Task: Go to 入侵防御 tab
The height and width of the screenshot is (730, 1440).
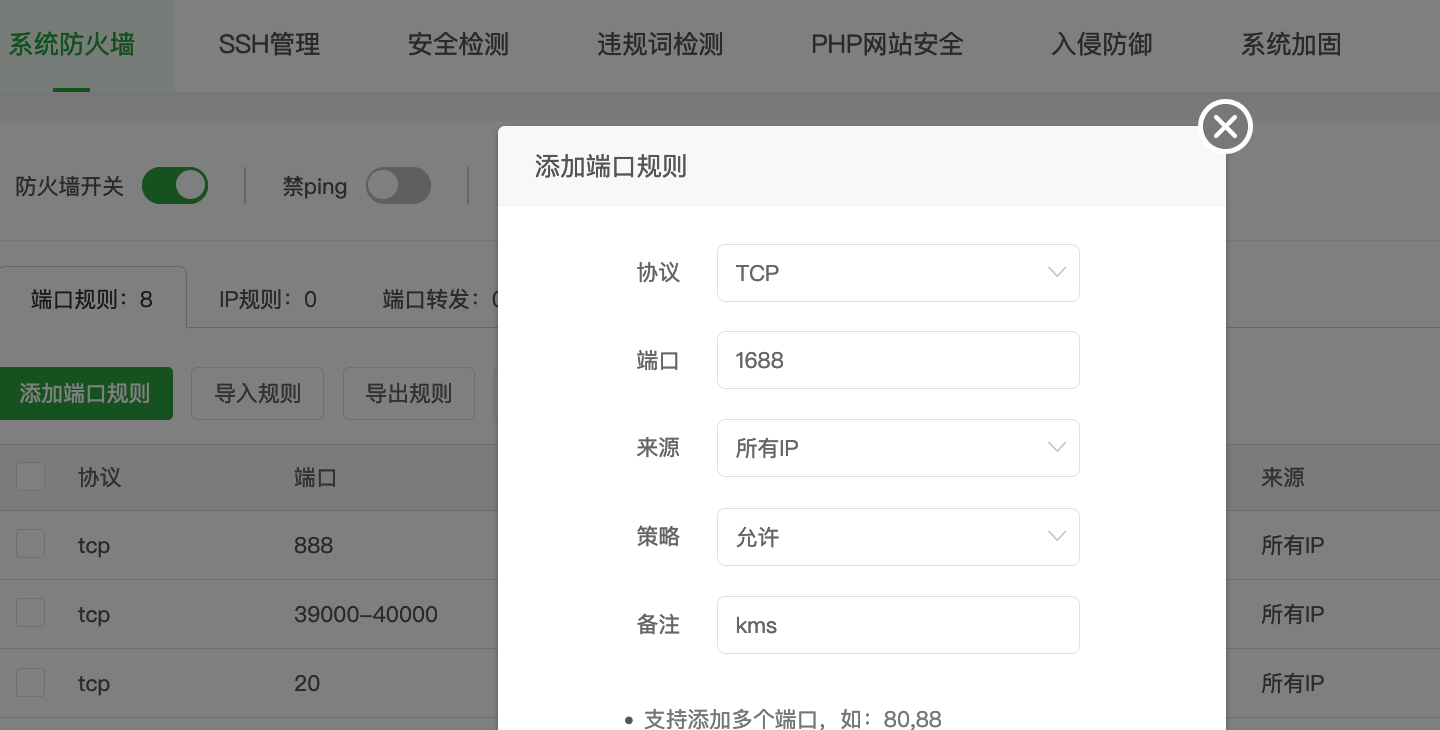Action: tap(1101, 45)
